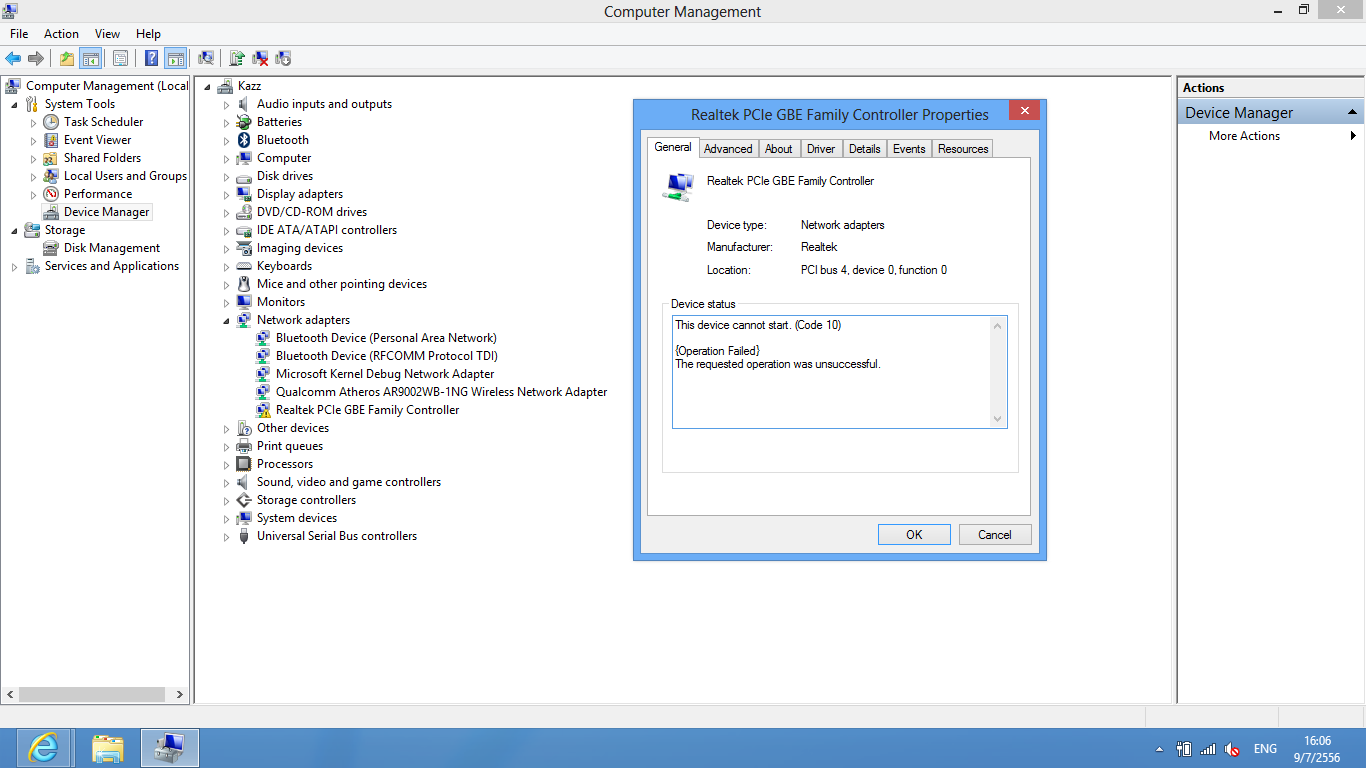Click the Batteries category icon

point(243,122)
